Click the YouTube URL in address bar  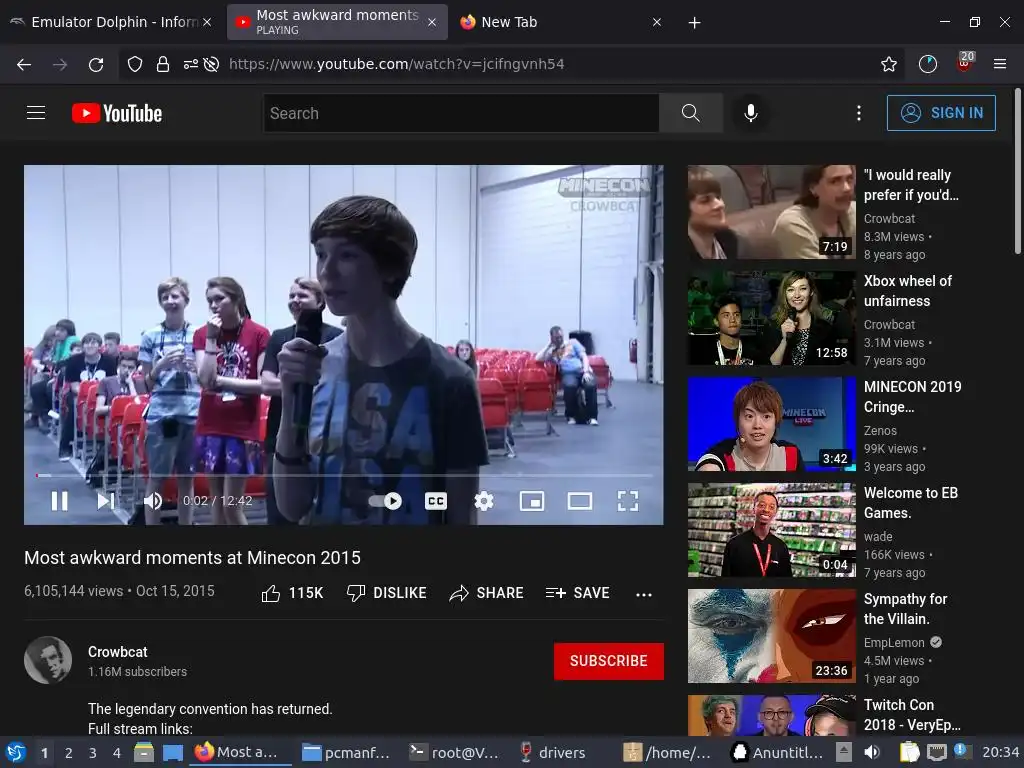pos(396,64)
